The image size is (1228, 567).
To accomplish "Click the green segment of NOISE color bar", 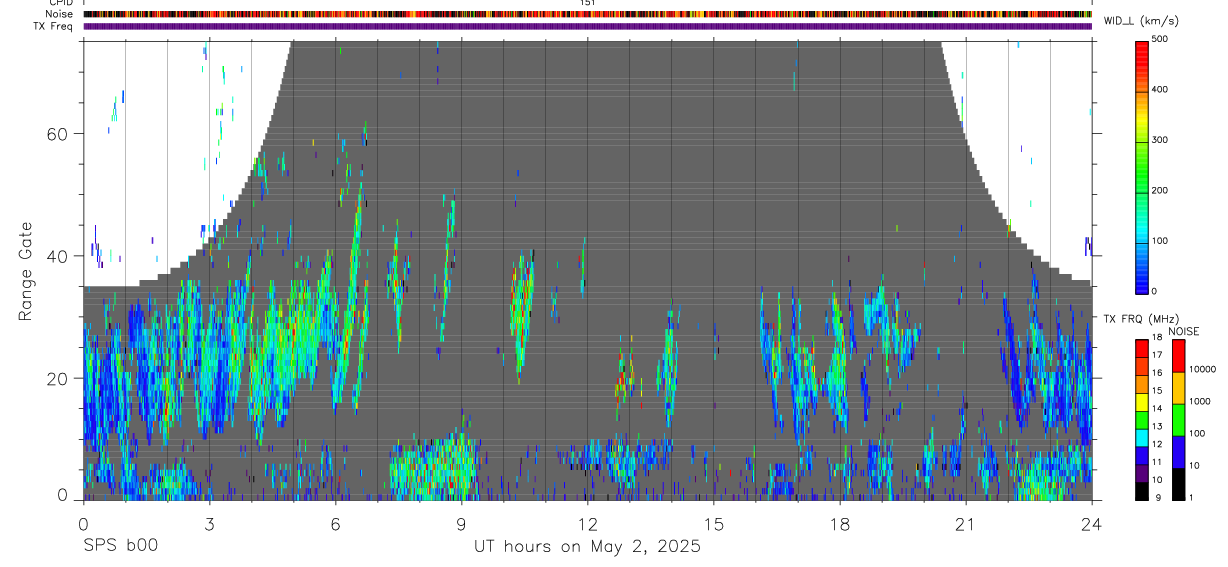I will (x=1177, y=419).
